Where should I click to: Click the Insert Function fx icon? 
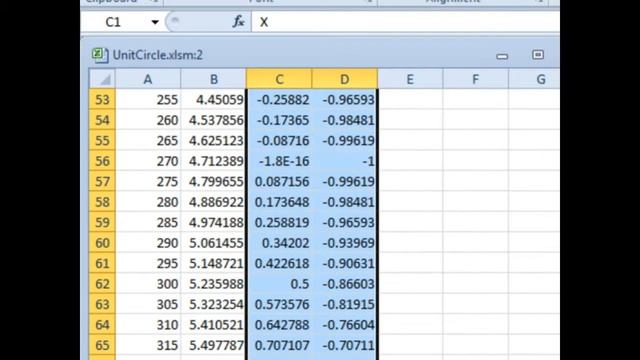(x=238, y=22)
